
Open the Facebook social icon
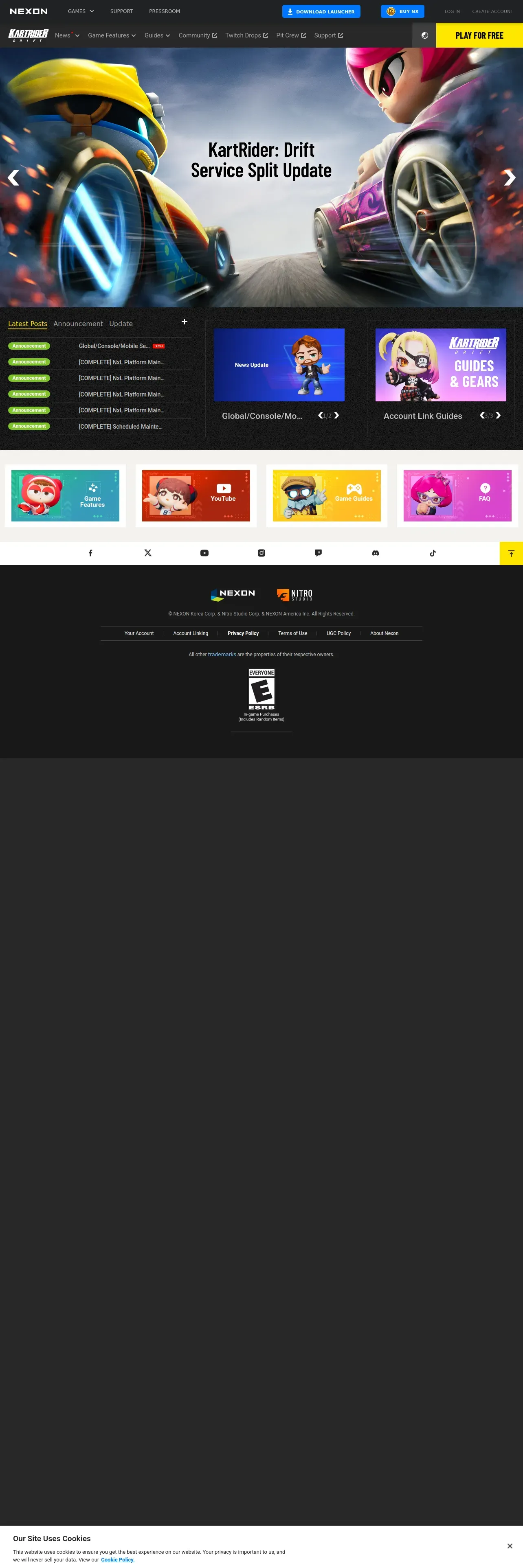tap(90, 553)
